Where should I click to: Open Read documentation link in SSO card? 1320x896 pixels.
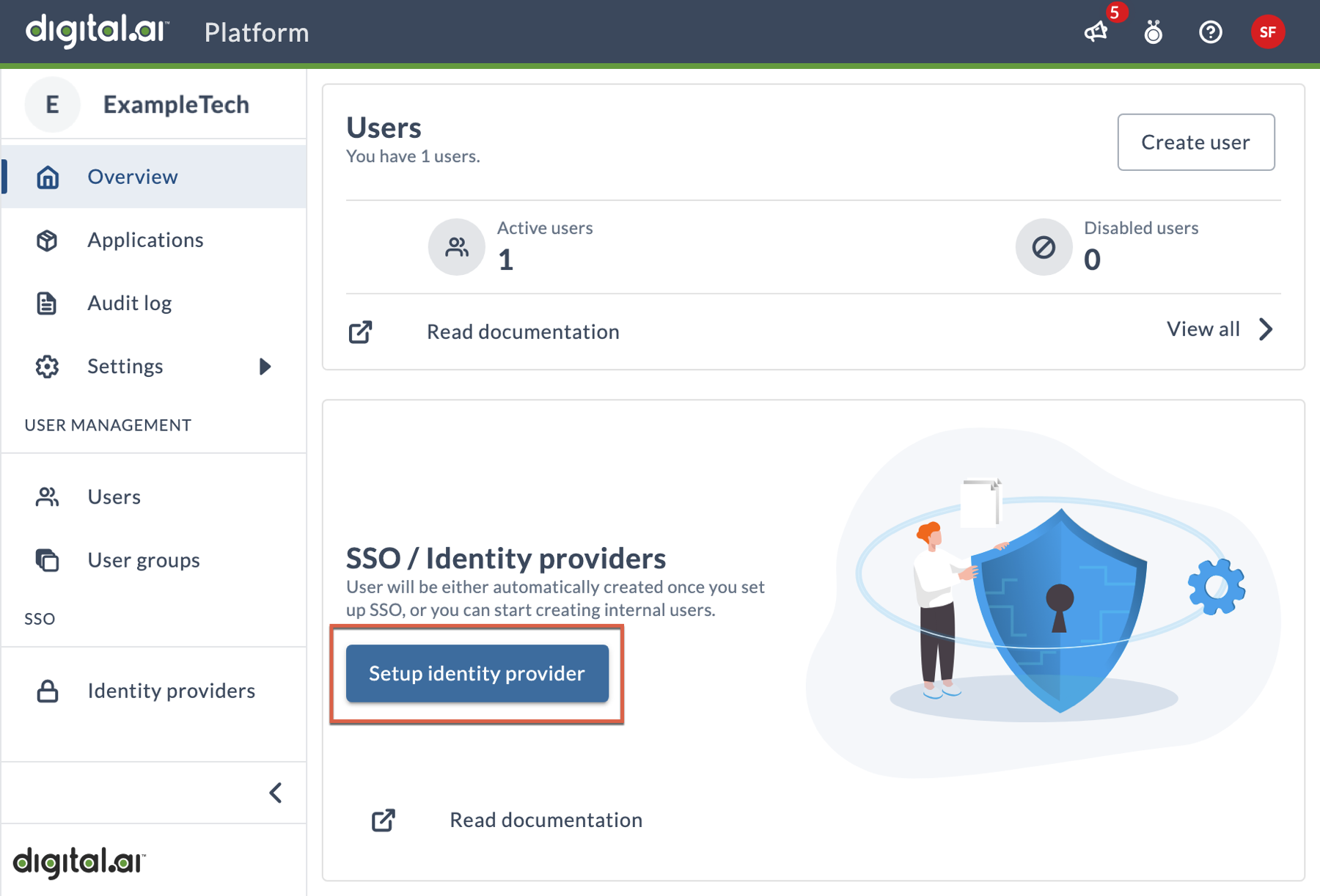click(546, 820)
